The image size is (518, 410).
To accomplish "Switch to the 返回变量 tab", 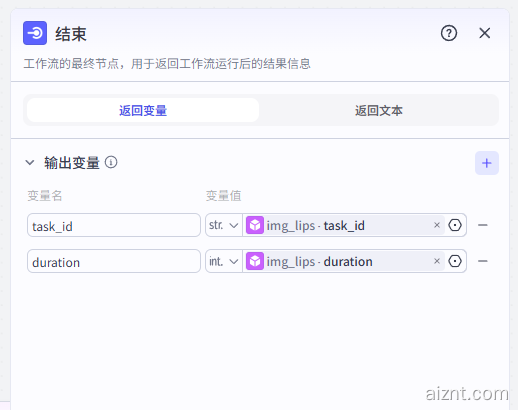I will pyautogui.click(x=143, y=110).
